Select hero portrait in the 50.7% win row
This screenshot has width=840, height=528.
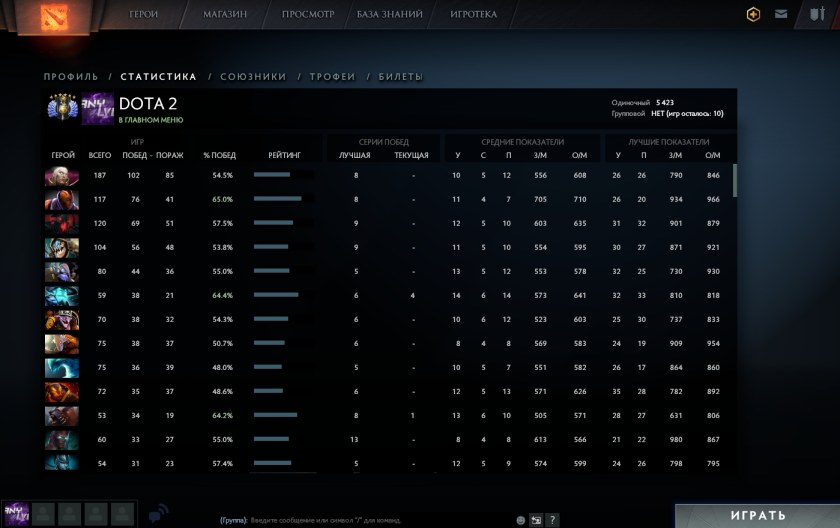click(x=62, y=344)
